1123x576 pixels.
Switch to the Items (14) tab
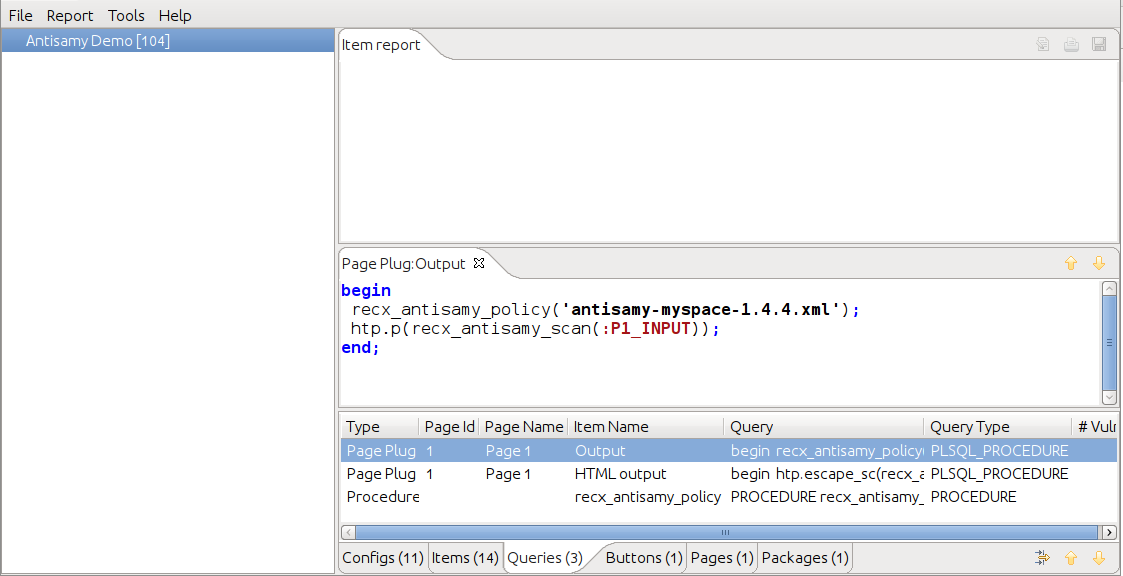[x=464, y=557]
